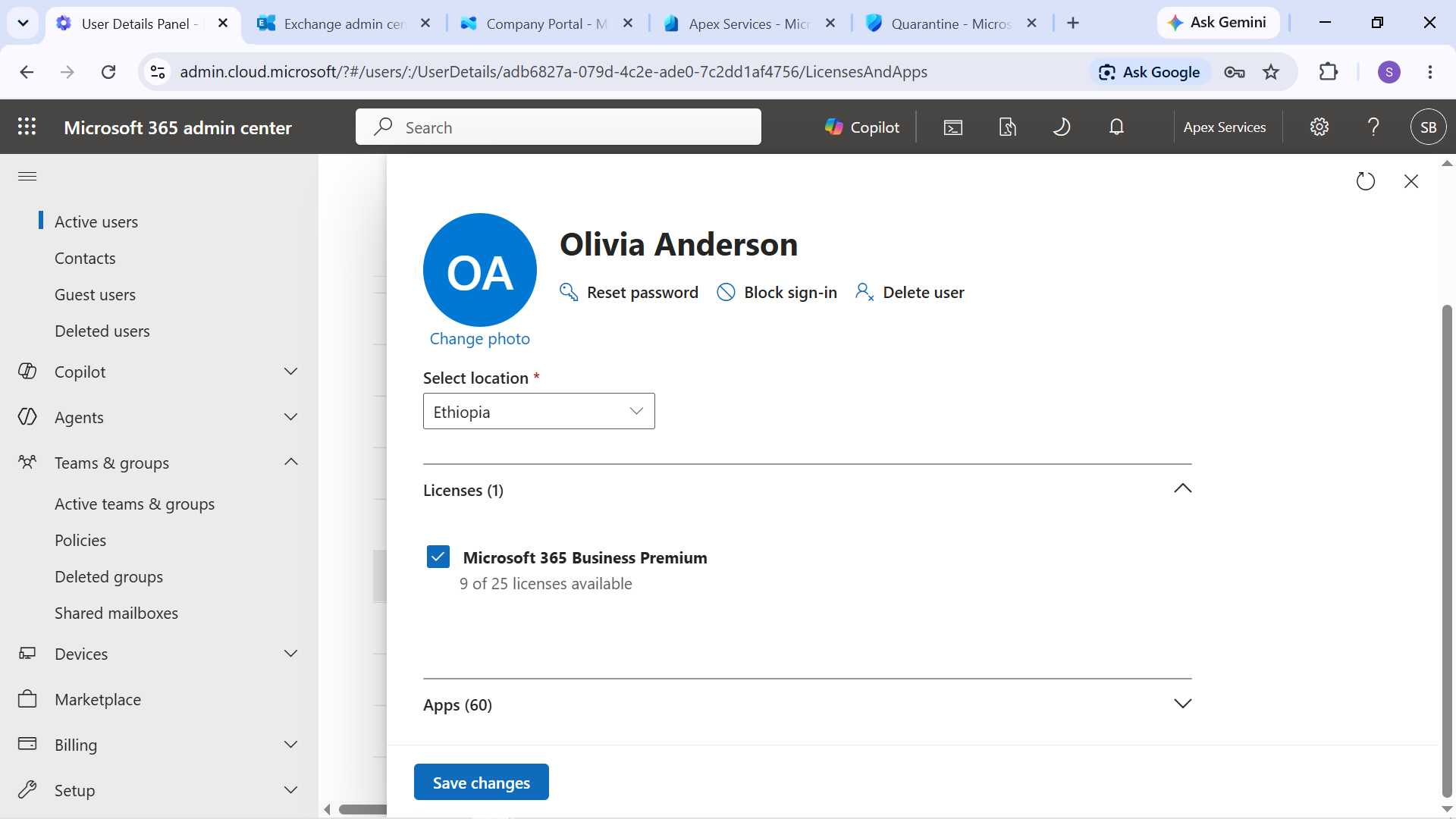
Task: Open a new browser tab
Action: tap(1073, 24)
